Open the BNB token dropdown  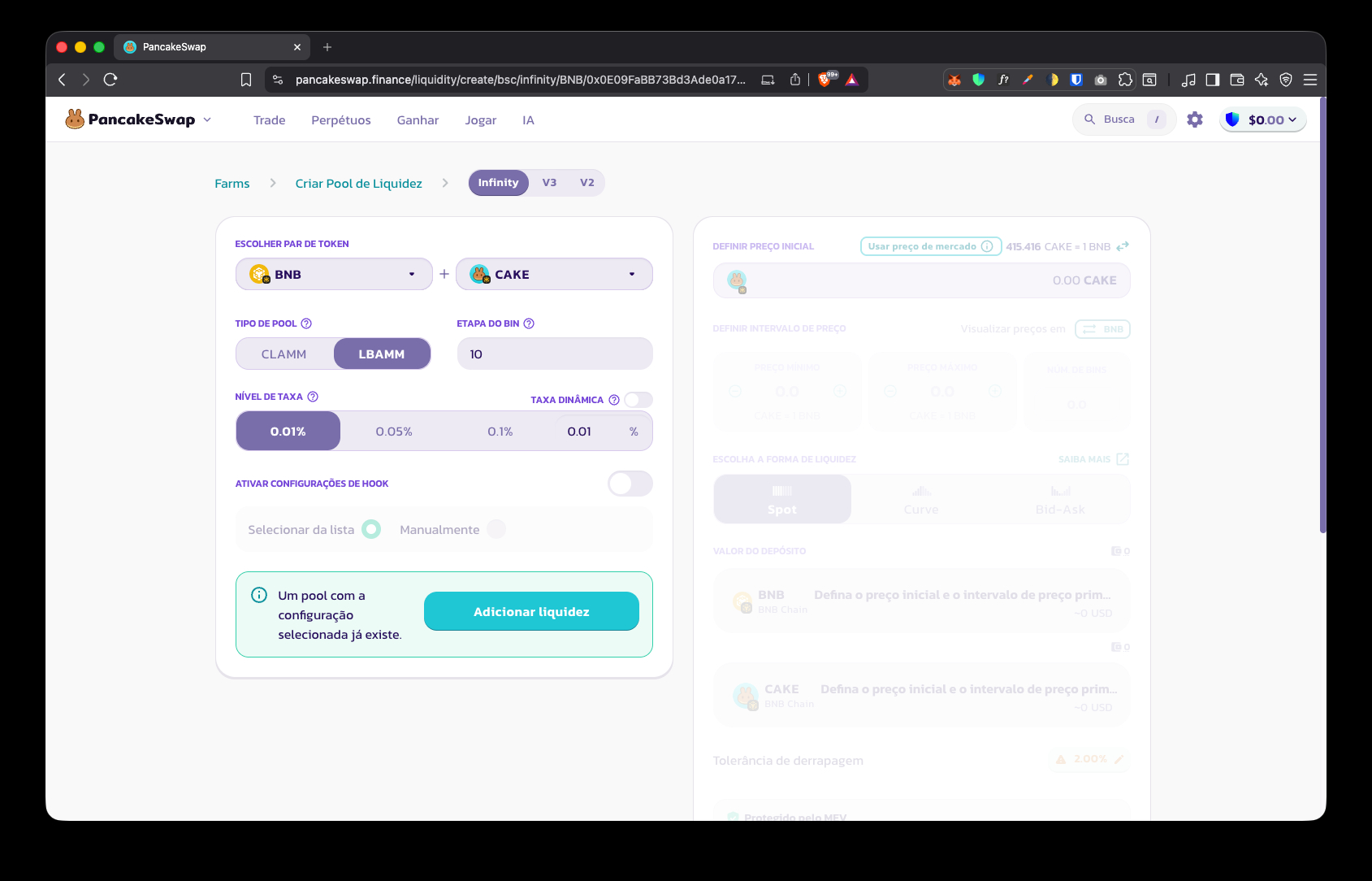pyautogui.click(x=334, y=274)
